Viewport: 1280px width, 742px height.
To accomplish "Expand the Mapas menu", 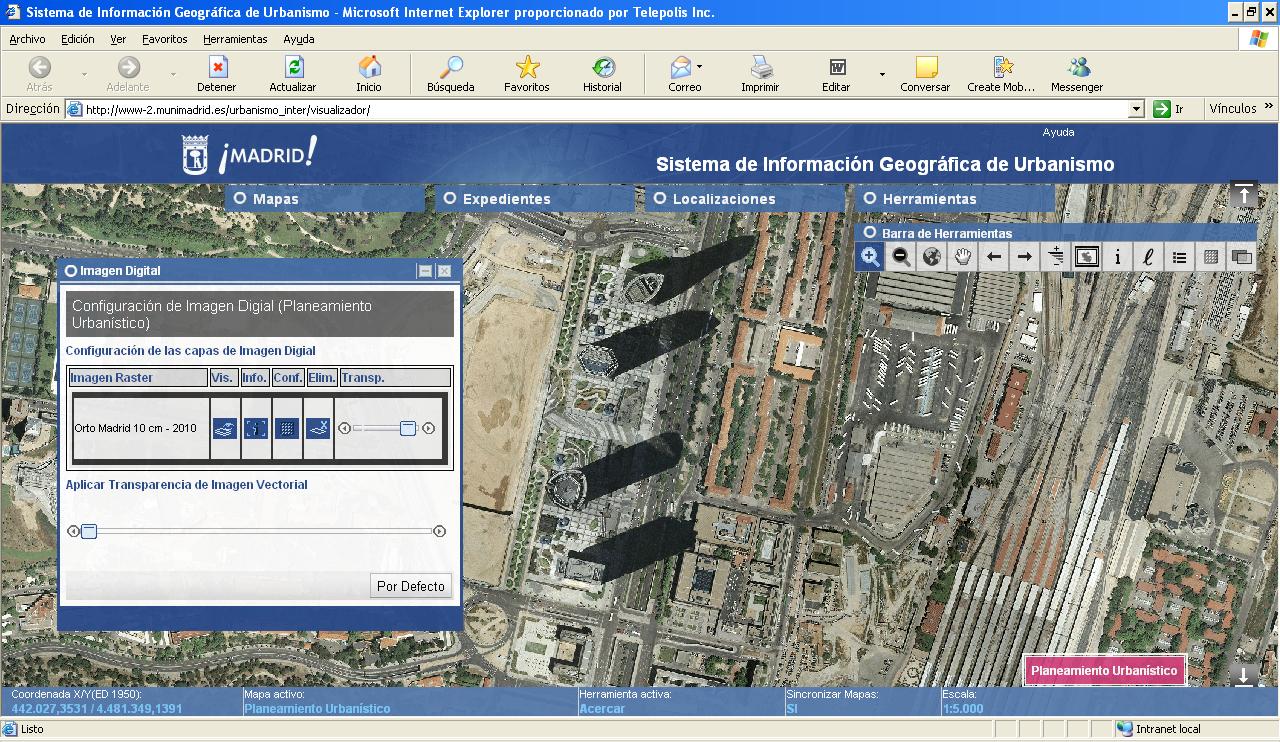I will tap(240, 199).
